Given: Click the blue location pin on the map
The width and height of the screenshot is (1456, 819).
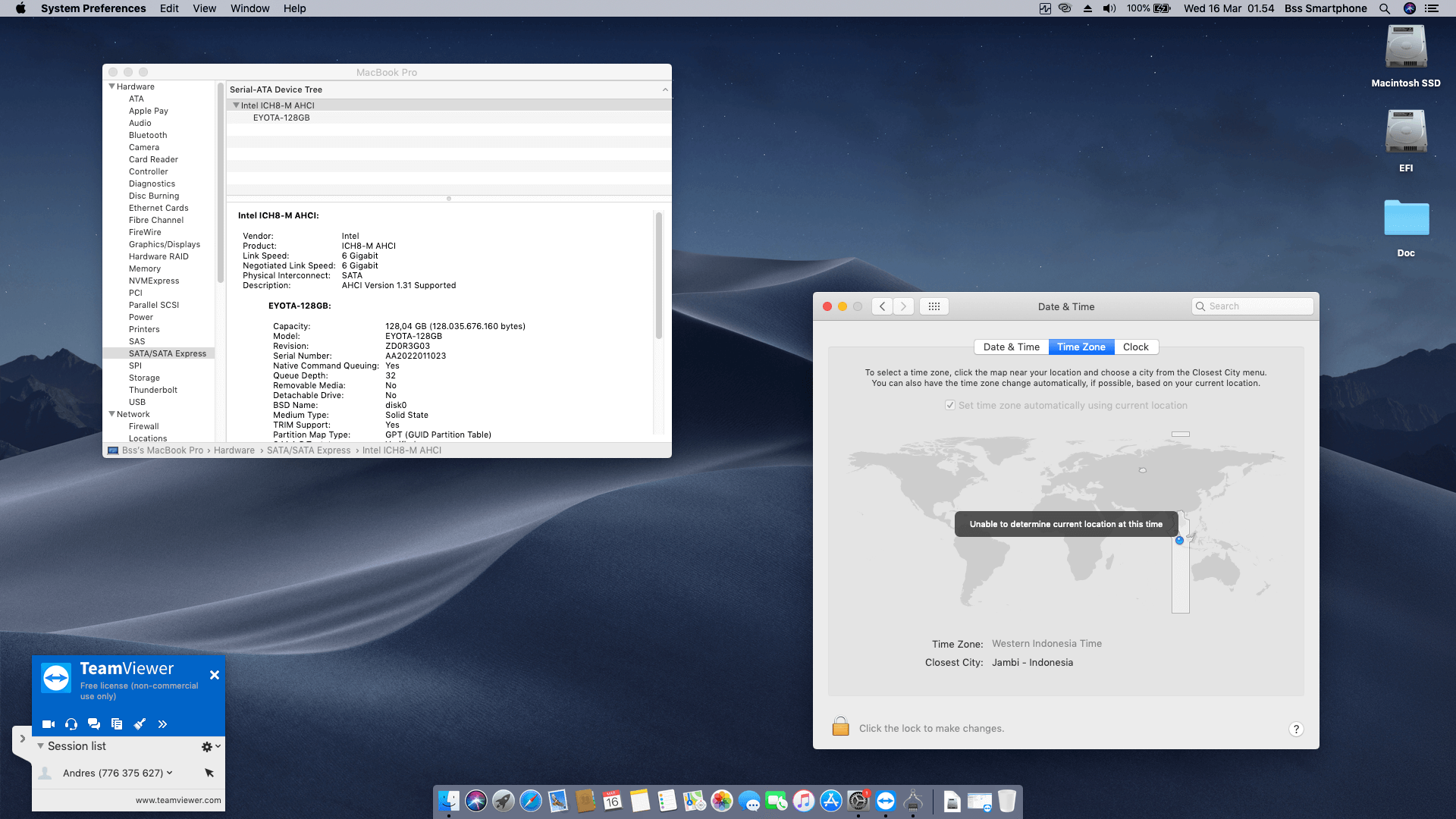Looking at the screenshot, I should [x=1179, y=541].
